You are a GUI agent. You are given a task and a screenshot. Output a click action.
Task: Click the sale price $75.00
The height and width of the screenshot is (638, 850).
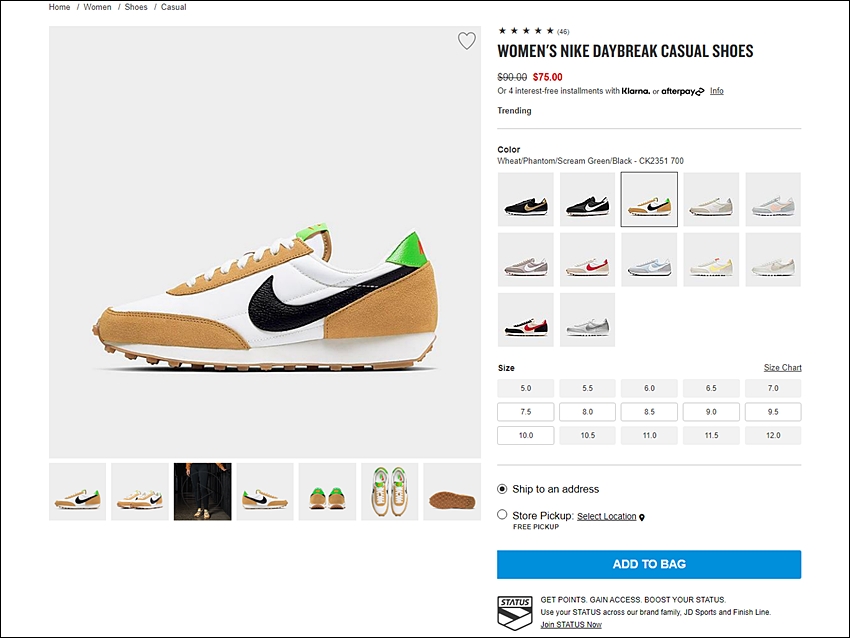pos(548,77)
